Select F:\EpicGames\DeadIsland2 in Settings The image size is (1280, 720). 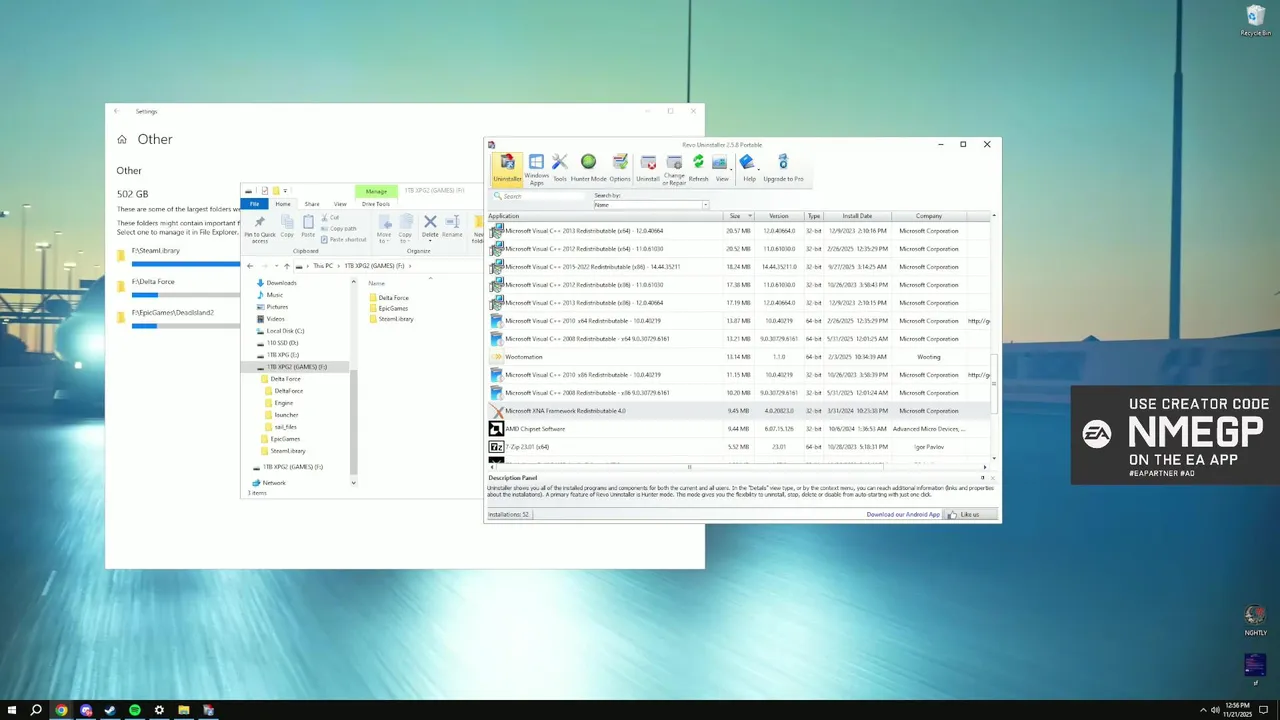point(178,317)
